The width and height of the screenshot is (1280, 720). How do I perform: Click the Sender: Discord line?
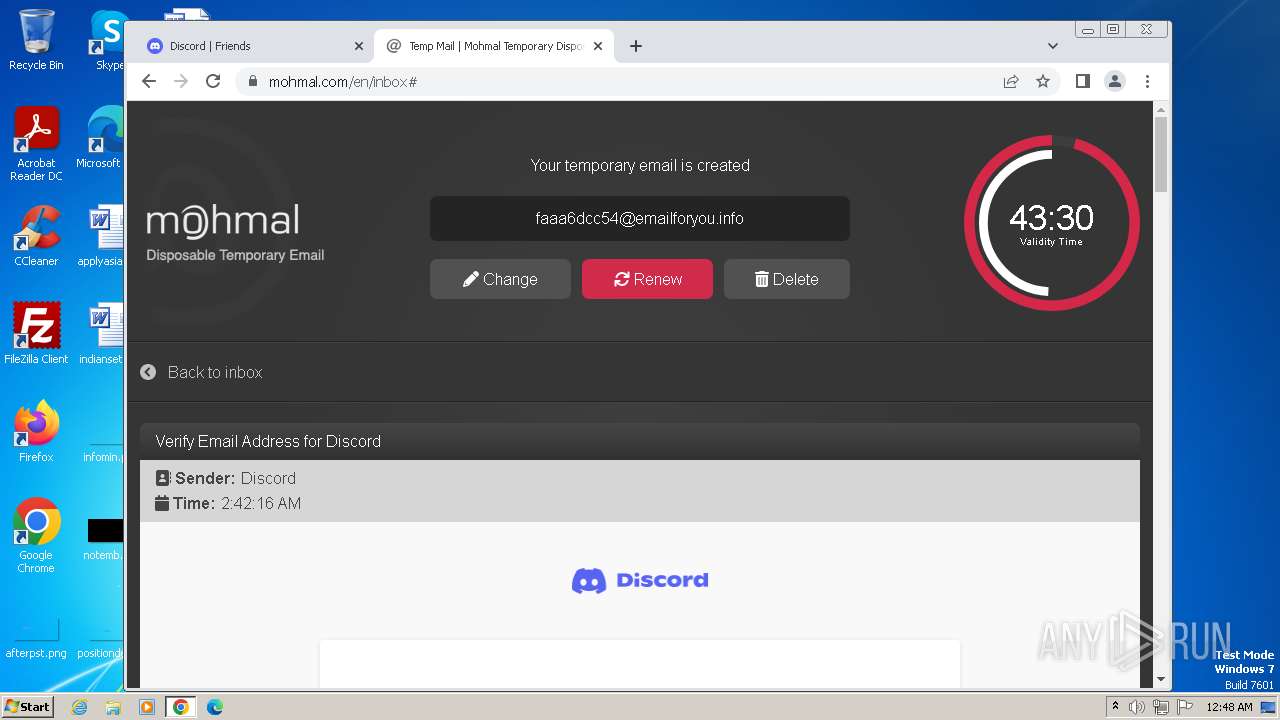click(226, 478)
